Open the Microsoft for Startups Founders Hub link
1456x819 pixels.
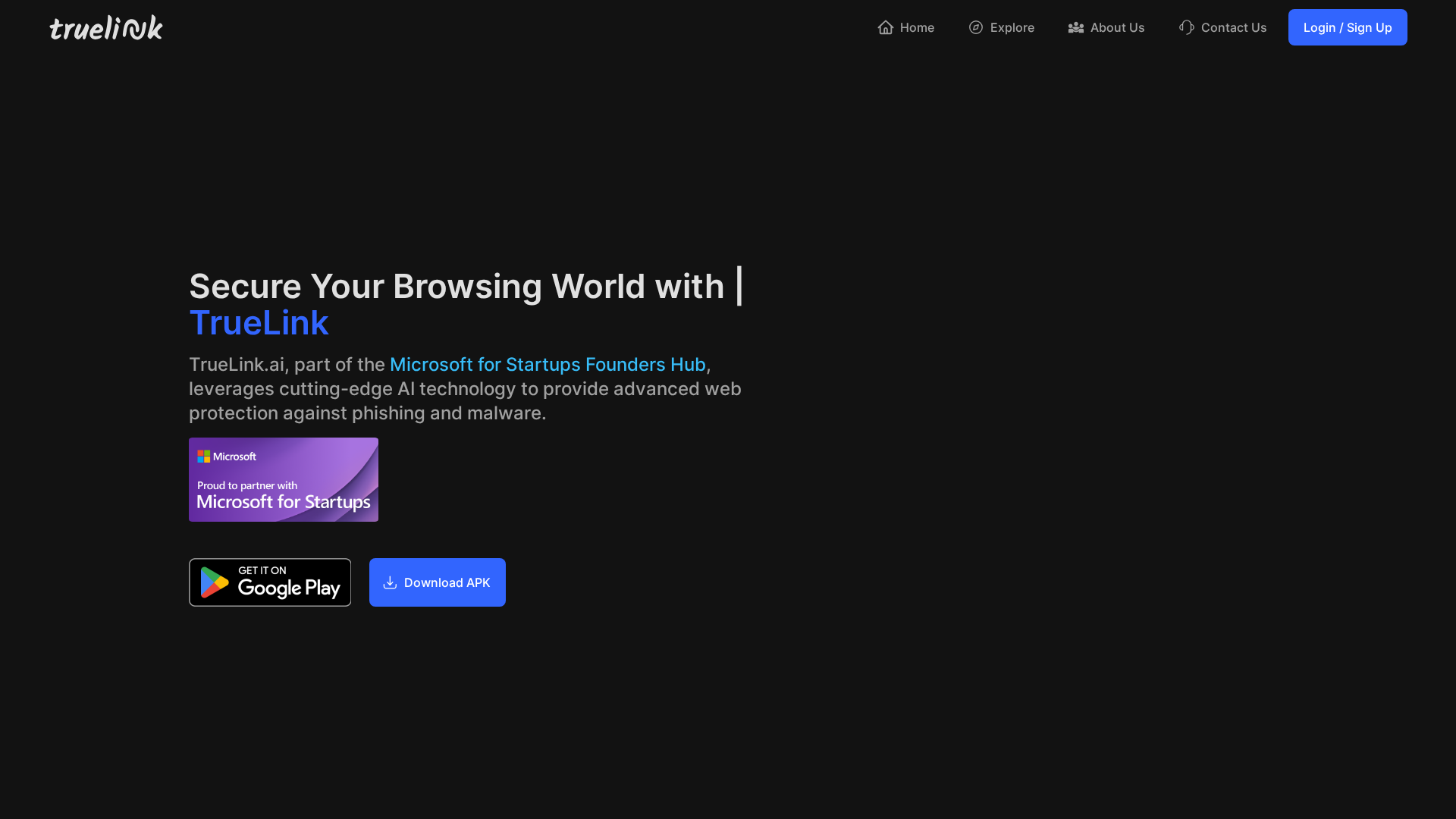(547, 364)
